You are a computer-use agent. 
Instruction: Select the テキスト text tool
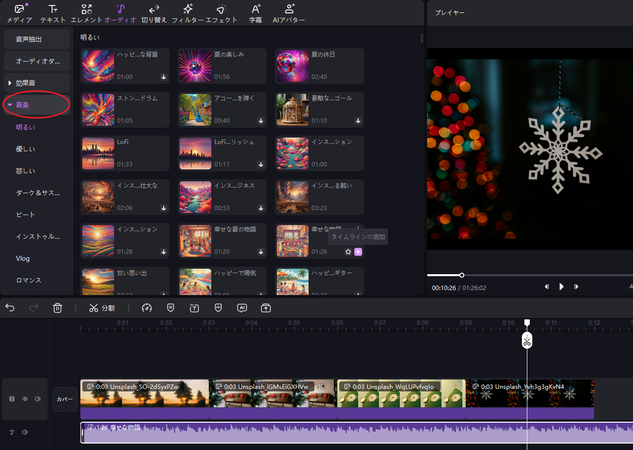tap(53, 13)
